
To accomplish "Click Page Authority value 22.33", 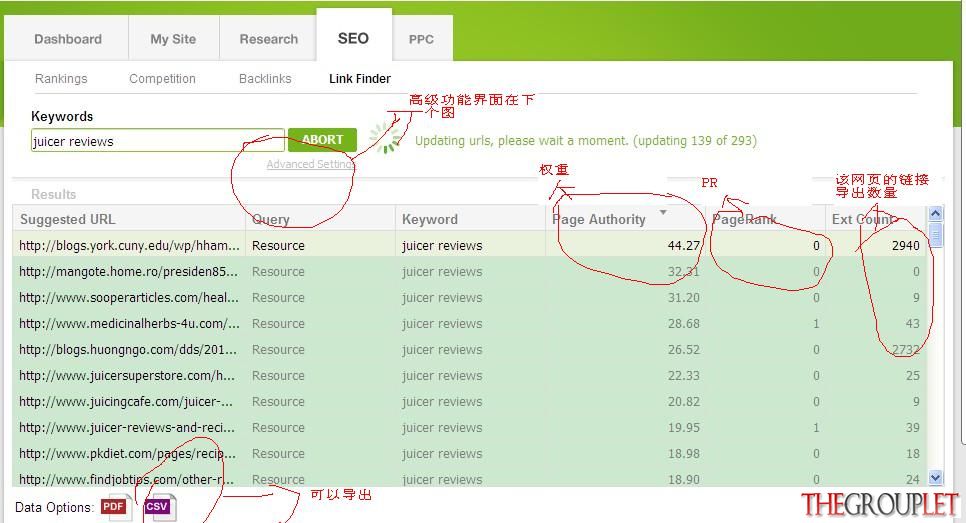I will click(x=684, y=375).
